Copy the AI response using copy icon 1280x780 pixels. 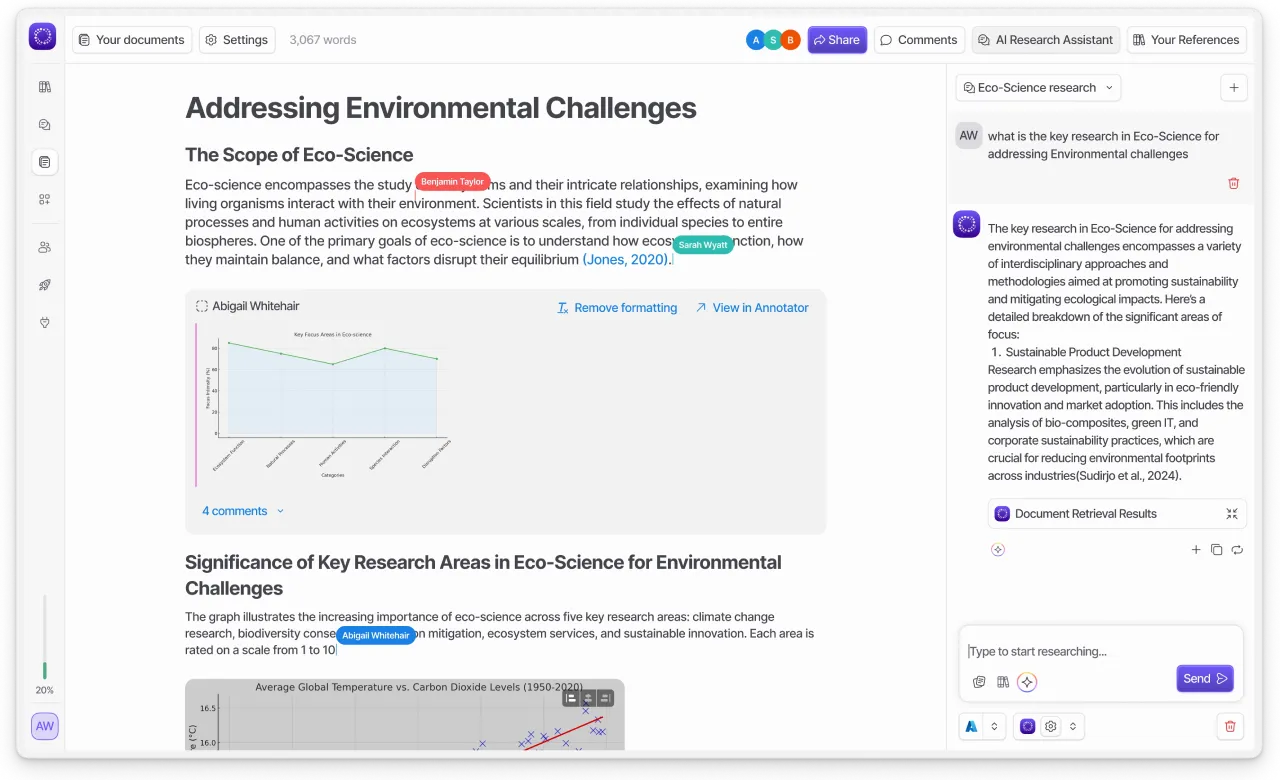click(1216, 549)
